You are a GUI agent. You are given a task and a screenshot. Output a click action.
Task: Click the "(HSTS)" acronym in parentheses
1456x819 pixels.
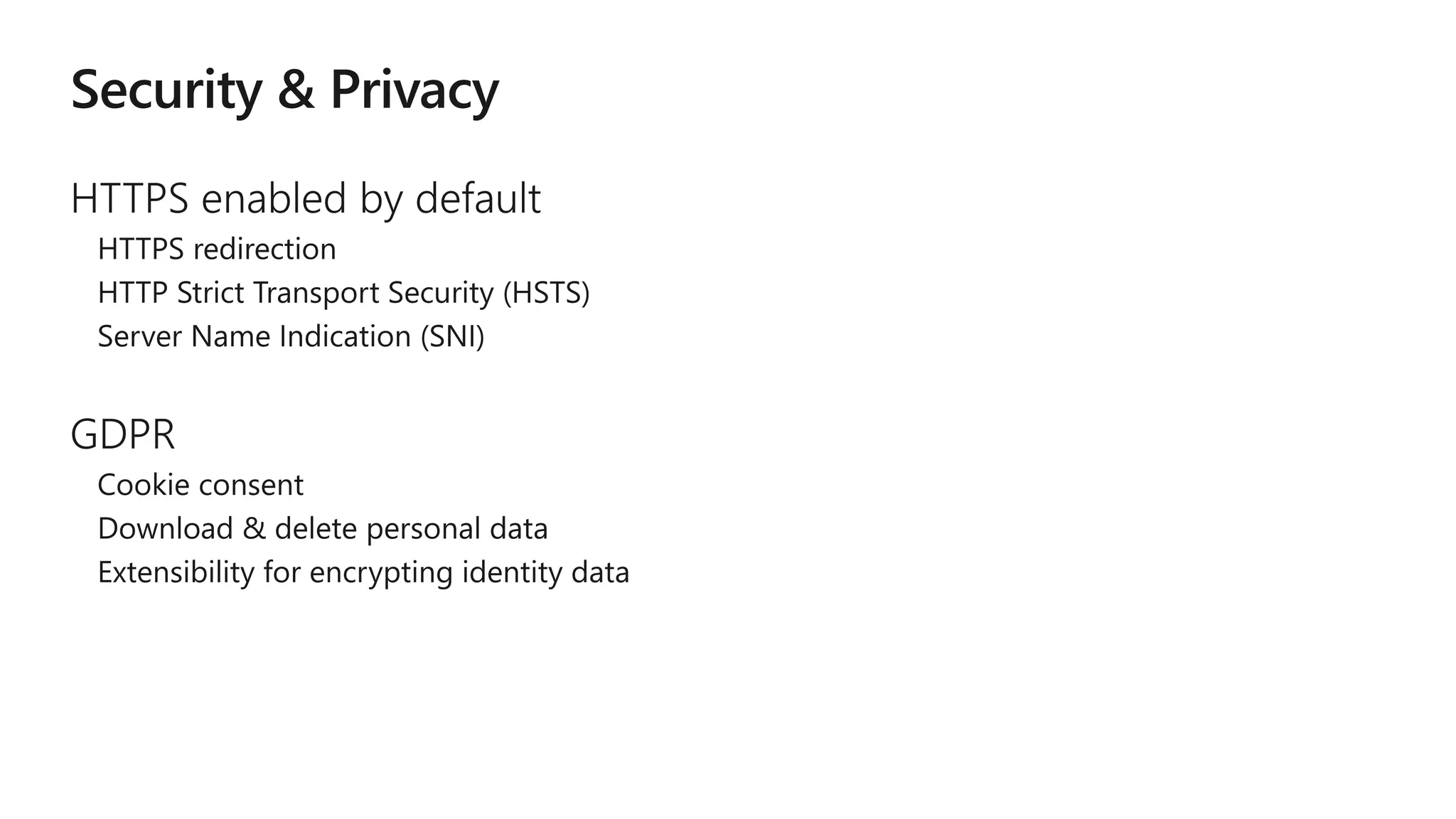point(546,293)
